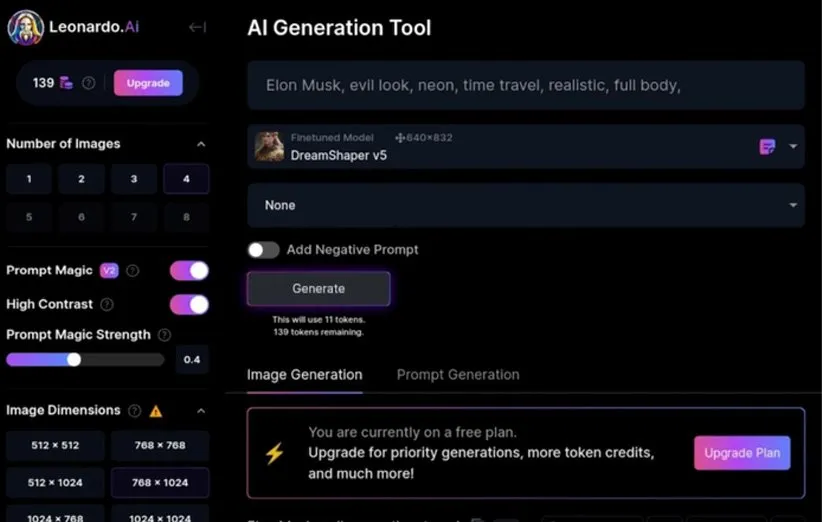Click the token help question mark icon
The image size is (822, 522).
click(89, 83)
